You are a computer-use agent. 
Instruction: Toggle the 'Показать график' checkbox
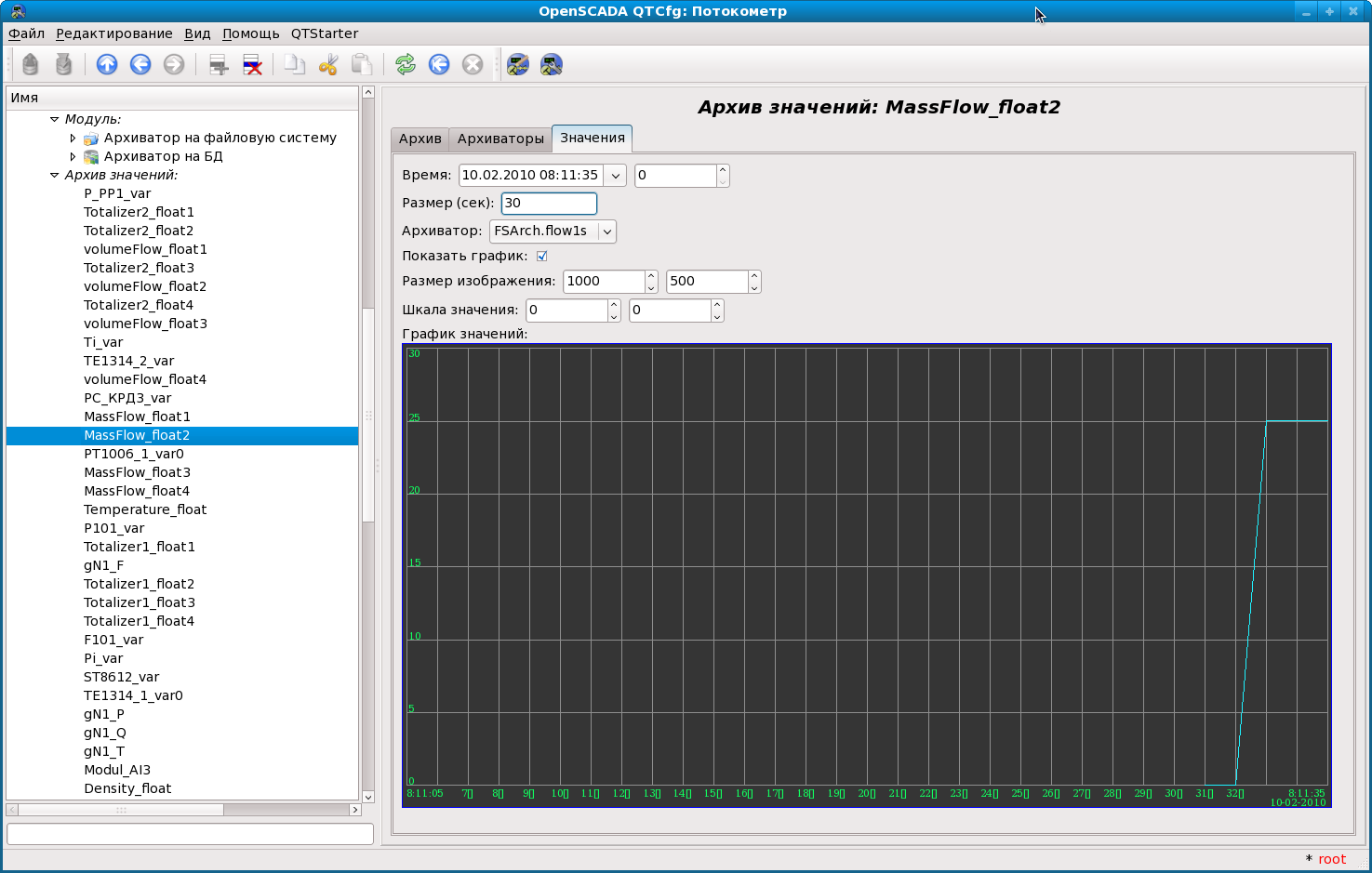[x=541, y=256]
